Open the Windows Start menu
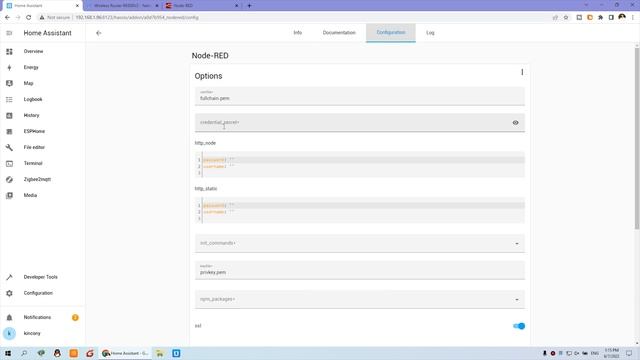 tap(8, 353)
